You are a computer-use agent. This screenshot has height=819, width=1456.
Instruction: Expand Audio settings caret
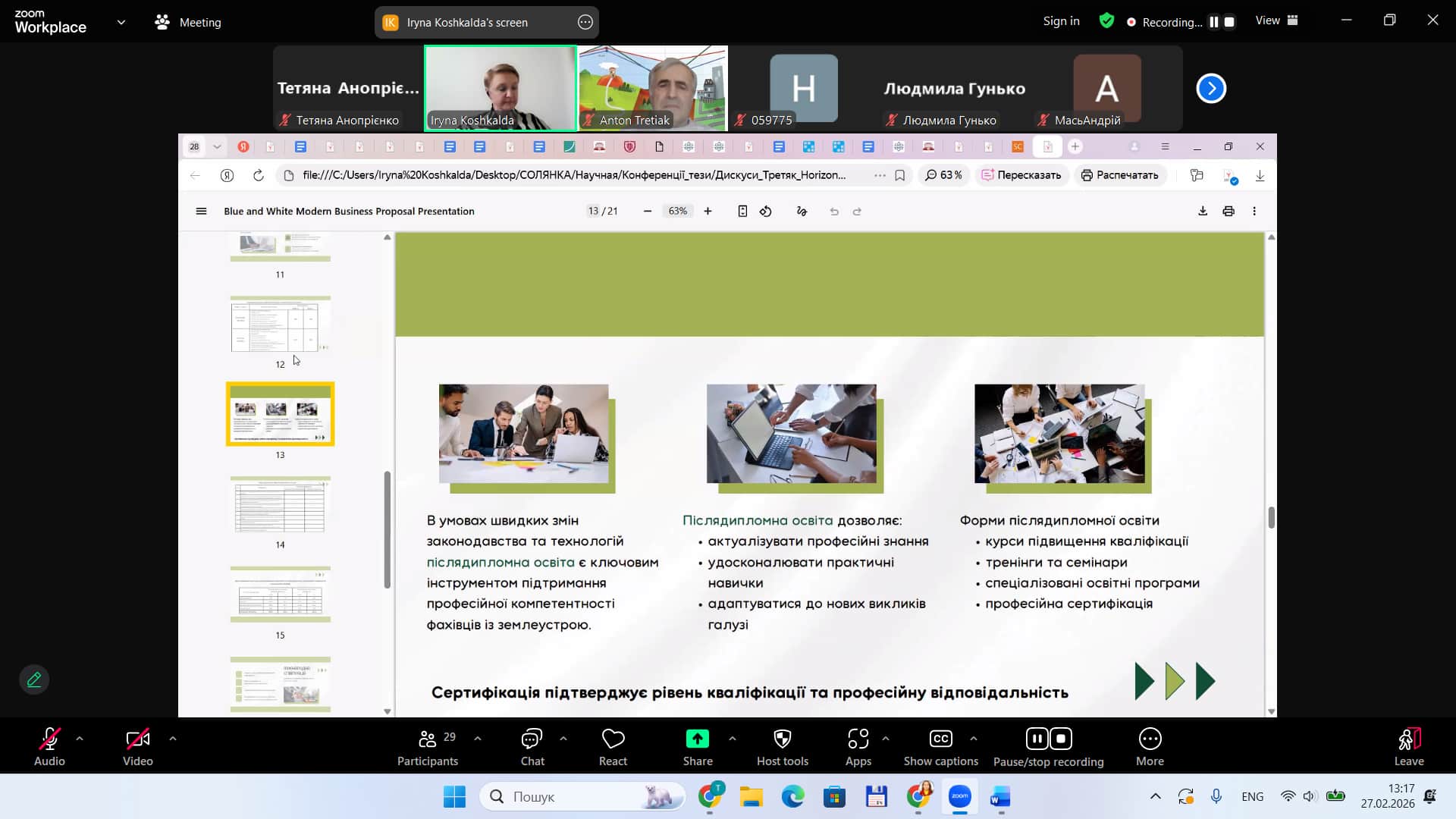point(80,738)
